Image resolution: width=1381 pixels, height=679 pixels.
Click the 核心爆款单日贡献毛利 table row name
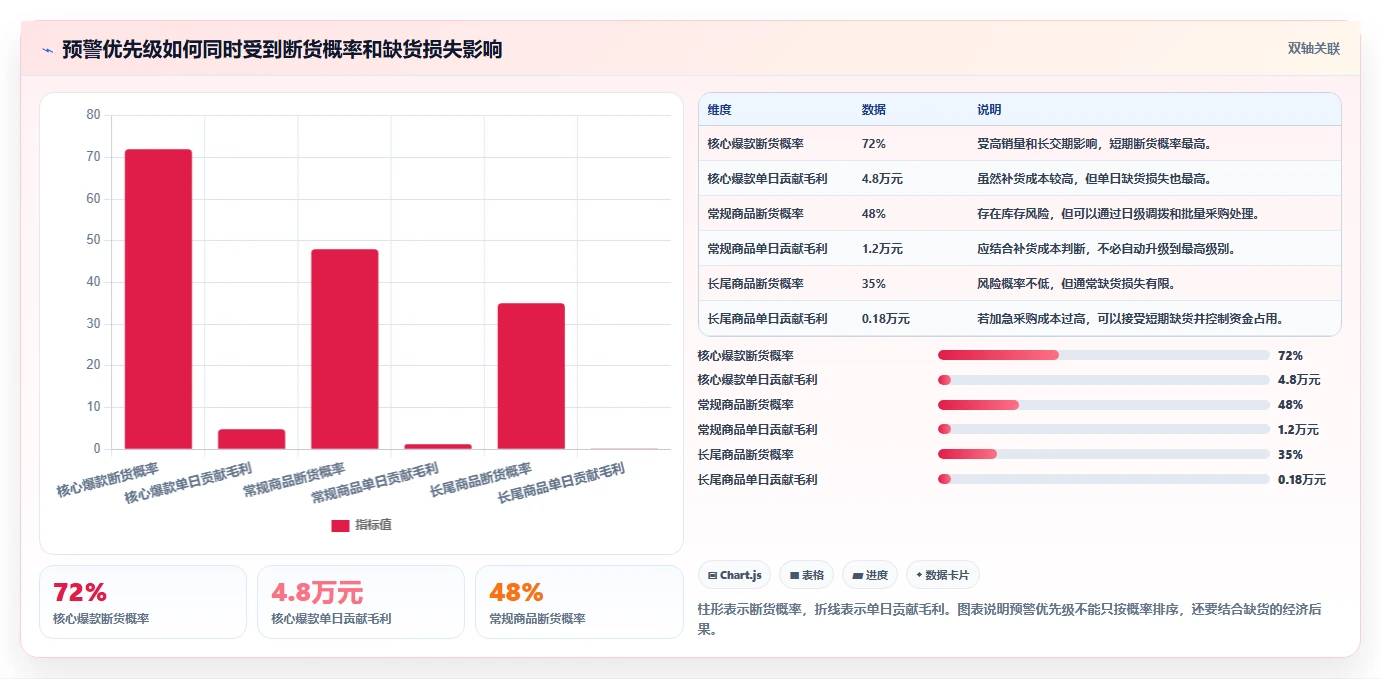coord(767,179)
